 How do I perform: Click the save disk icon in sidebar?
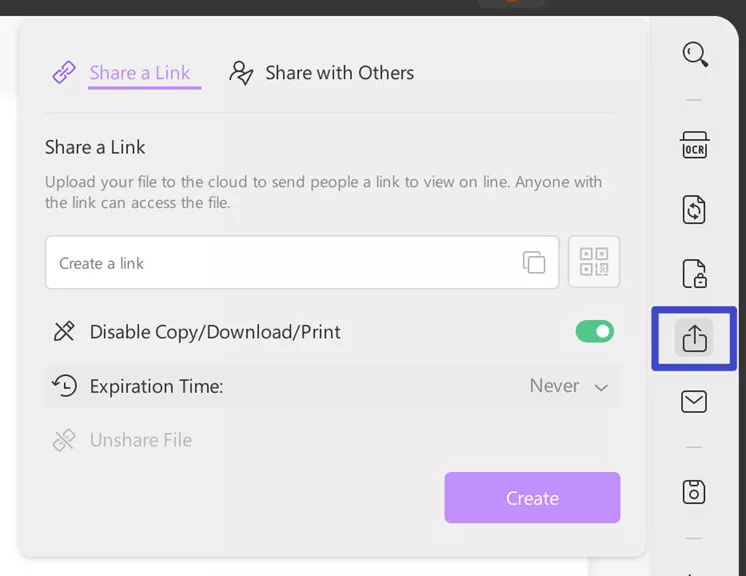(x=694, y=492)
